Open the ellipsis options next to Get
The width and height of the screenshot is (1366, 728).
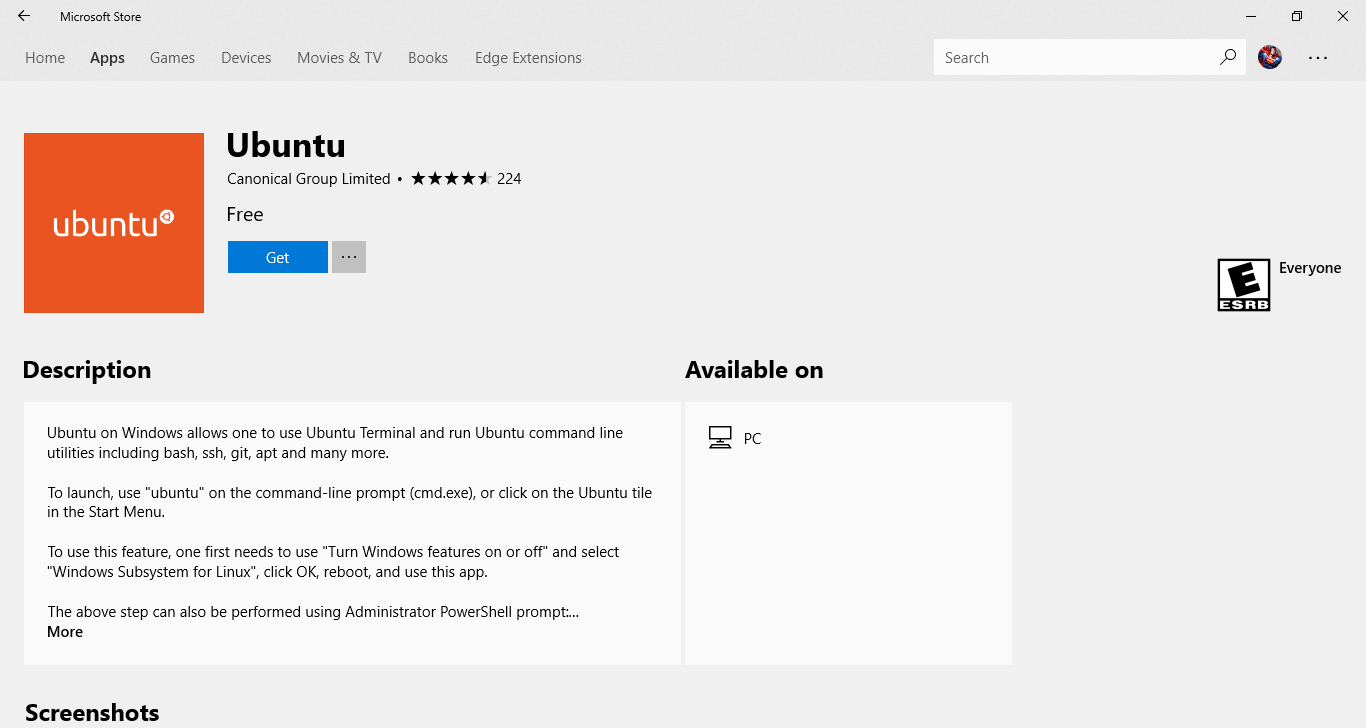point(349,257)
